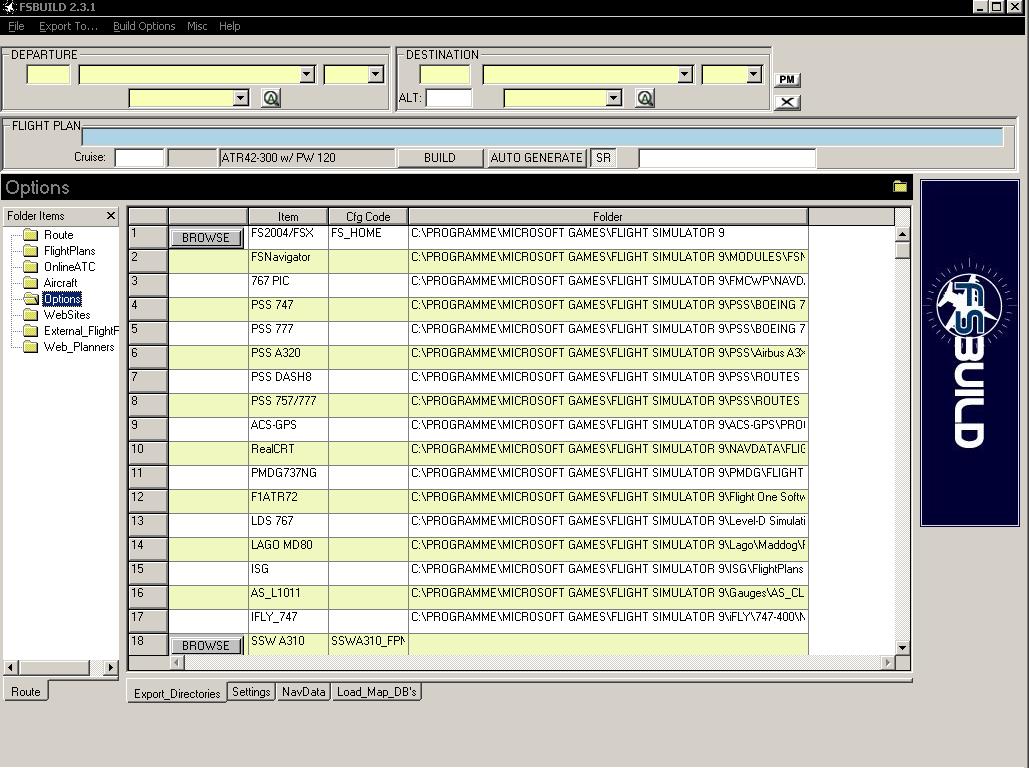1029x768 pixels.
Task: Click the departure ICAO input field
Action: pos(48,74)
